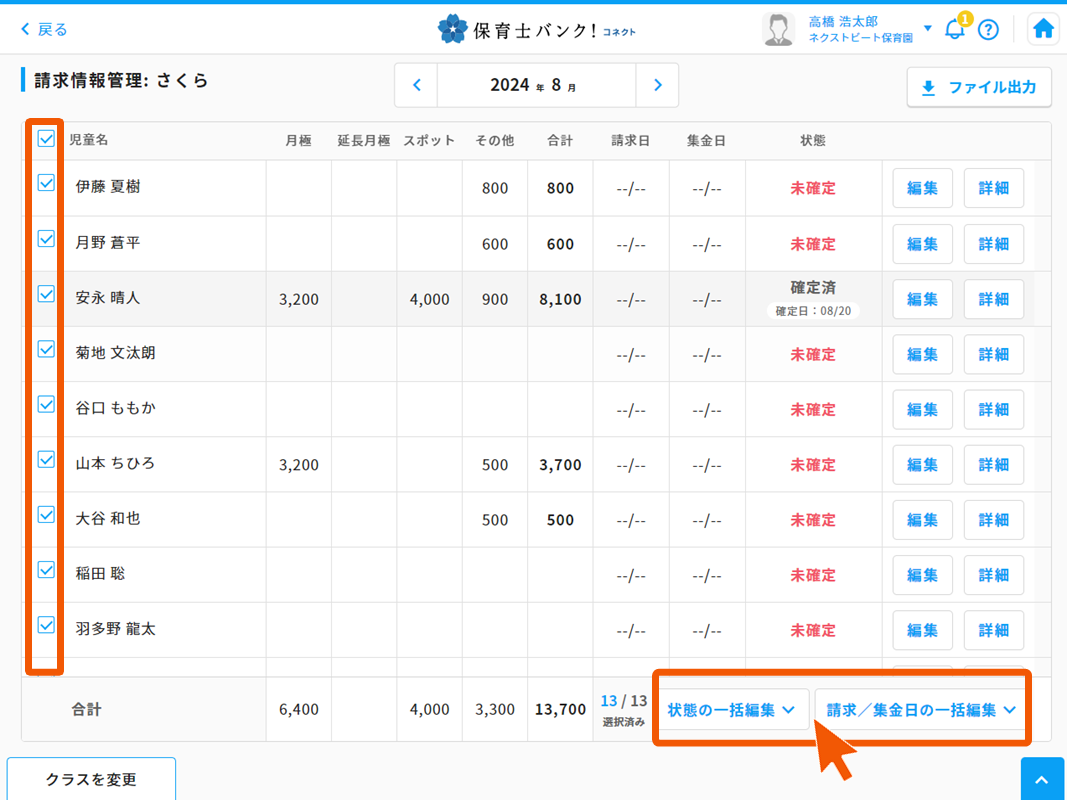The image size is (1067, 800).
Task: Uncheck the checkbox for 山本 ちひろ
Action: click(x=46, y=459)
